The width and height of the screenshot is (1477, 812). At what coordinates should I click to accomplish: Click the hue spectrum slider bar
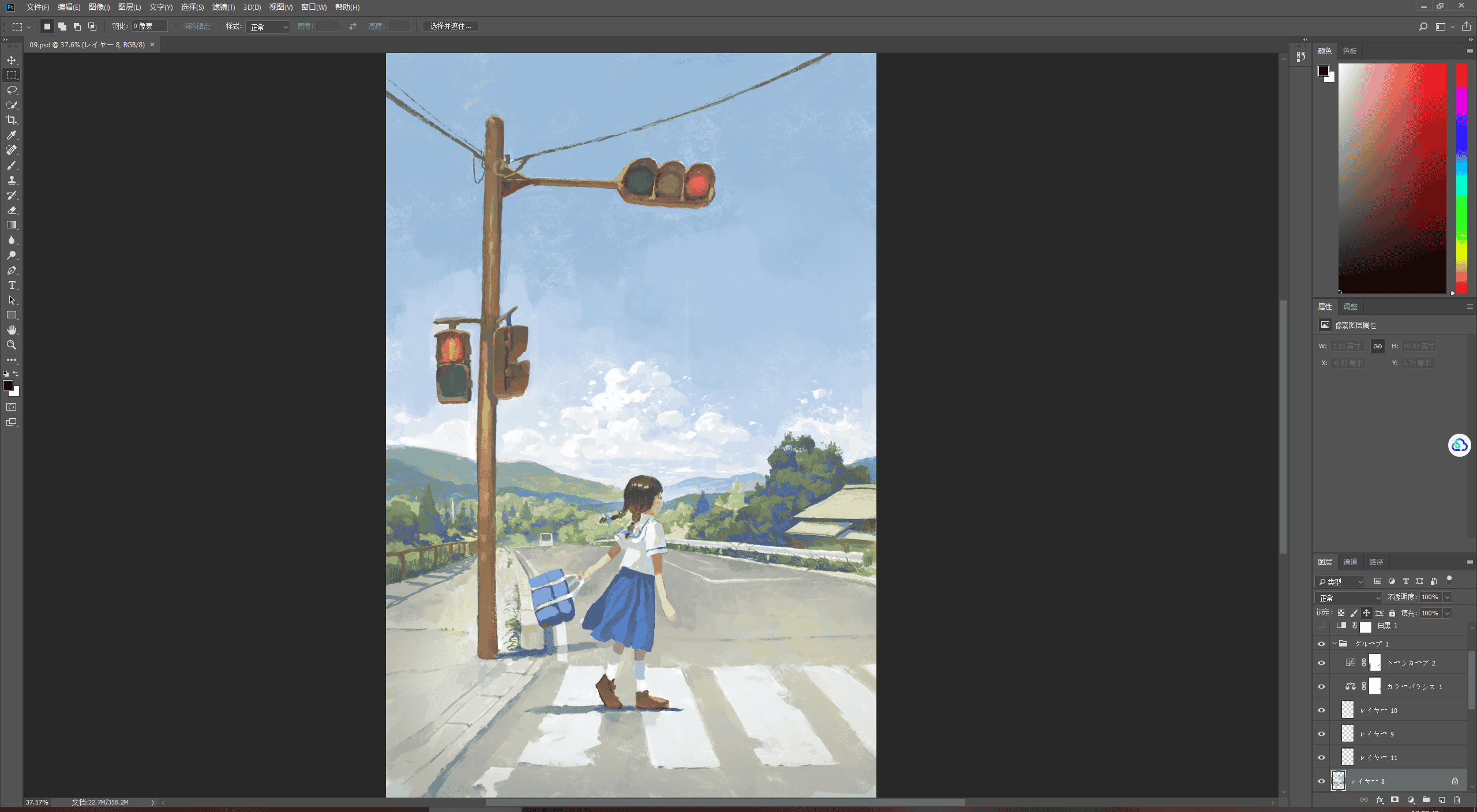pyautogui.click(x=1461, y=178)
